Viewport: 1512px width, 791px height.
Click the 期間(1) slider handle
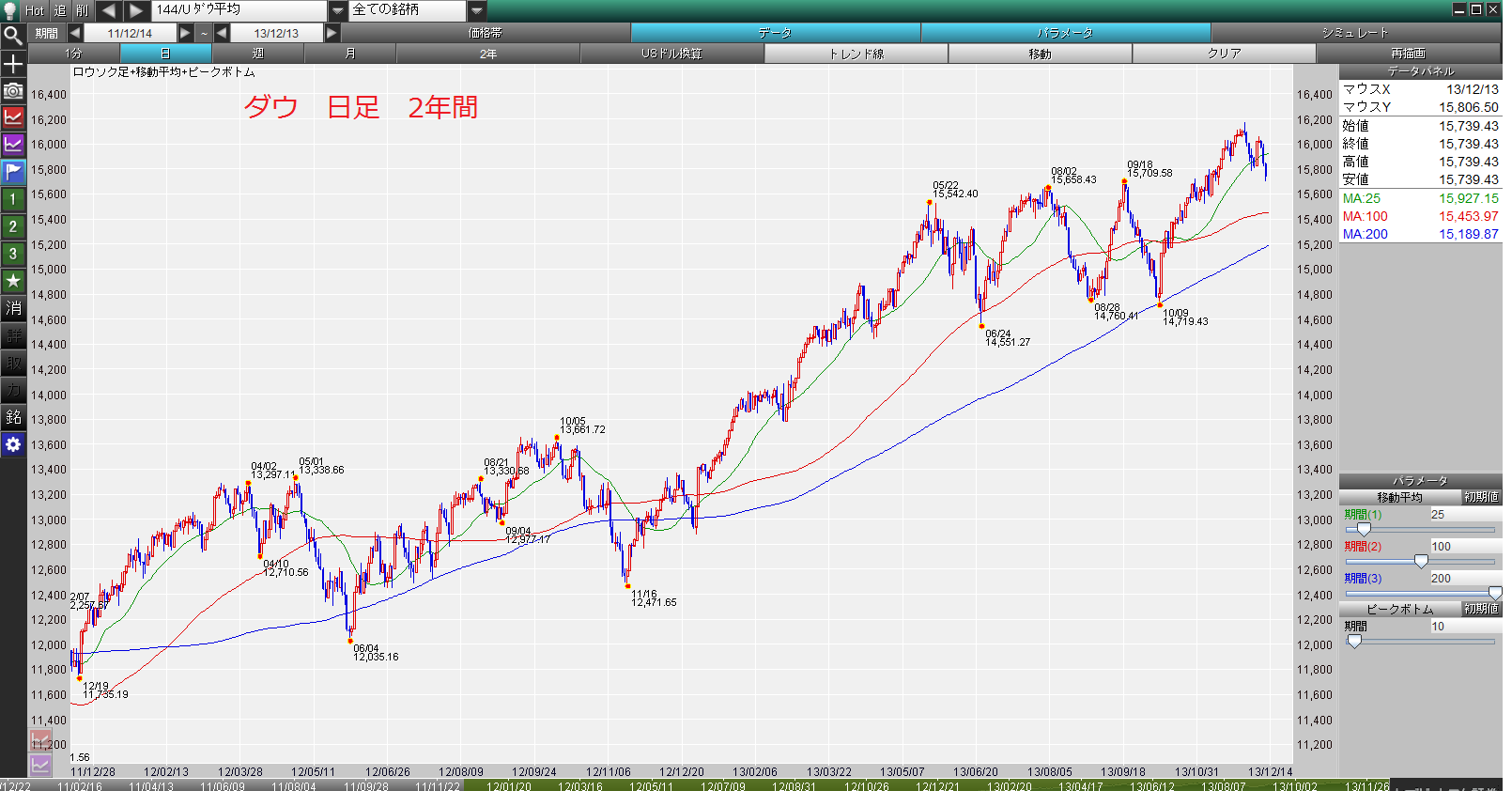pos(1364,529)
